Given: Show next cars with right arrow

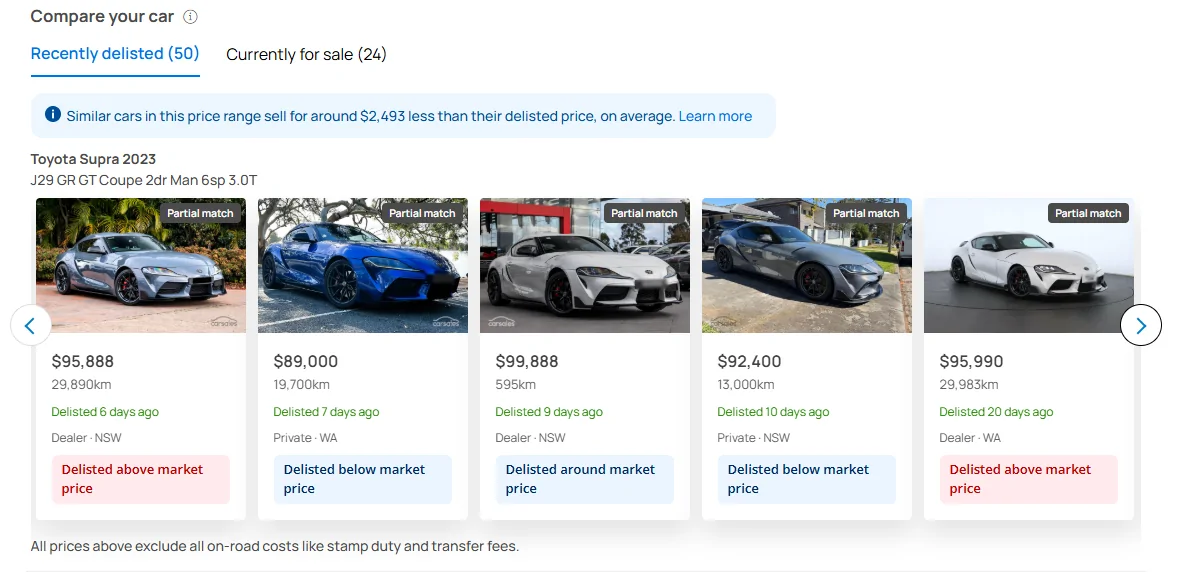Looking at the screenshot, I should pos(1141,325).
